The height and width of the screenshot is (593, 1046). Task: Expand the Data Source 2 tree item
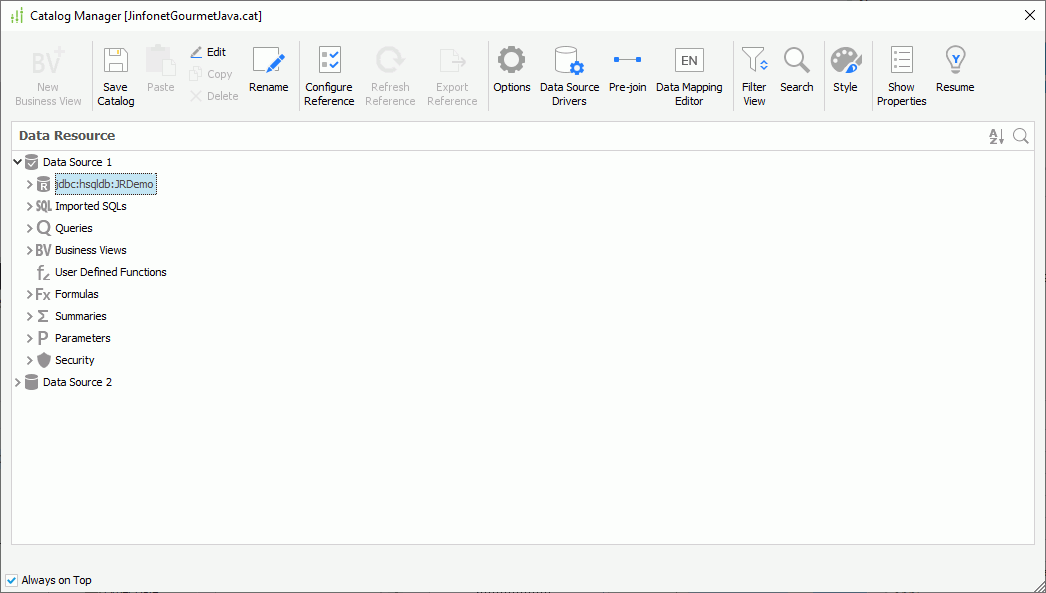16,382
